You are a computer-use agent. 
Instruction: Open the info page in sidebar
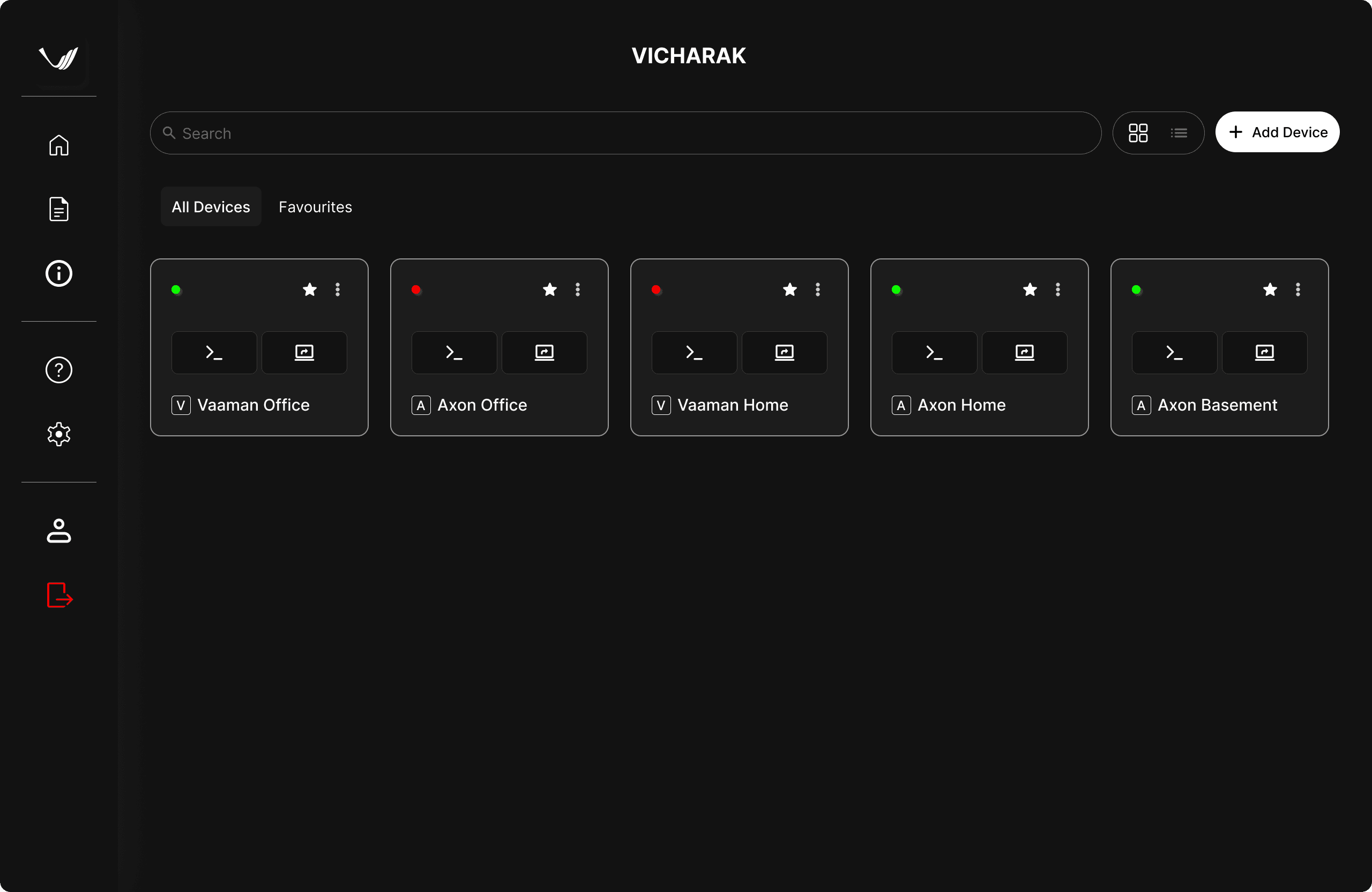pos(59,273)
